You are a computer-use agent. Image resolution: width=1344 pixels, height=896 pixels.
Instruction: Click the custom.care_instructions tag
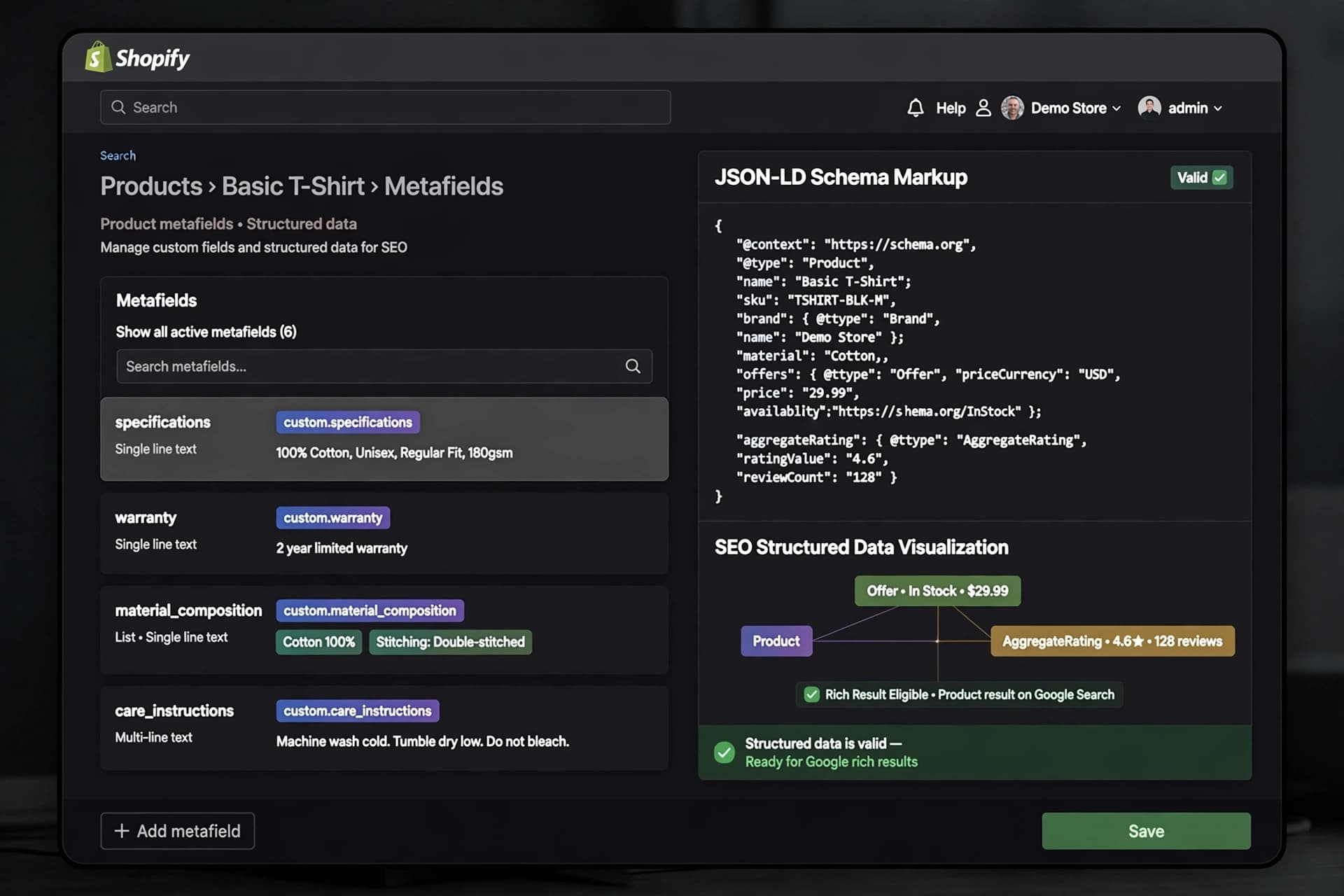pos(357,710)
